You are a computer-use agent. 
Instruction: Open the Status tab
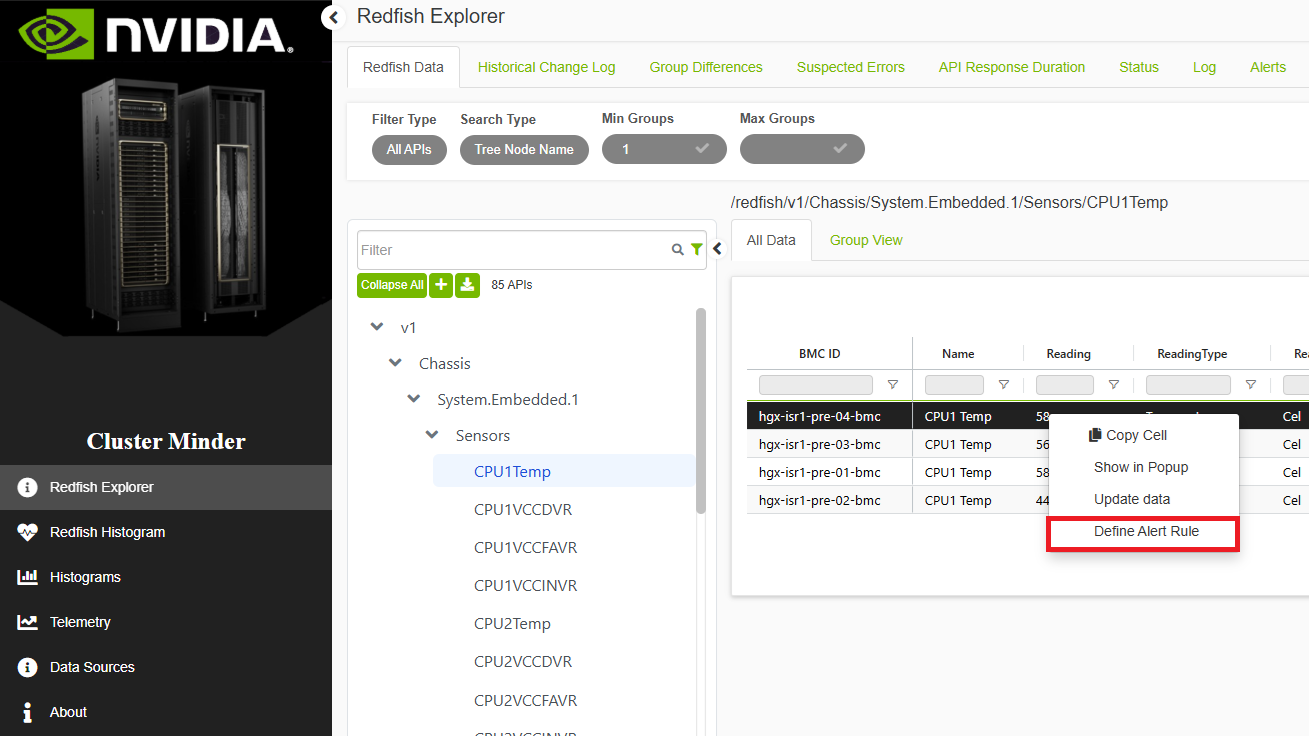pyautogui.click(x=1139, y=67)
